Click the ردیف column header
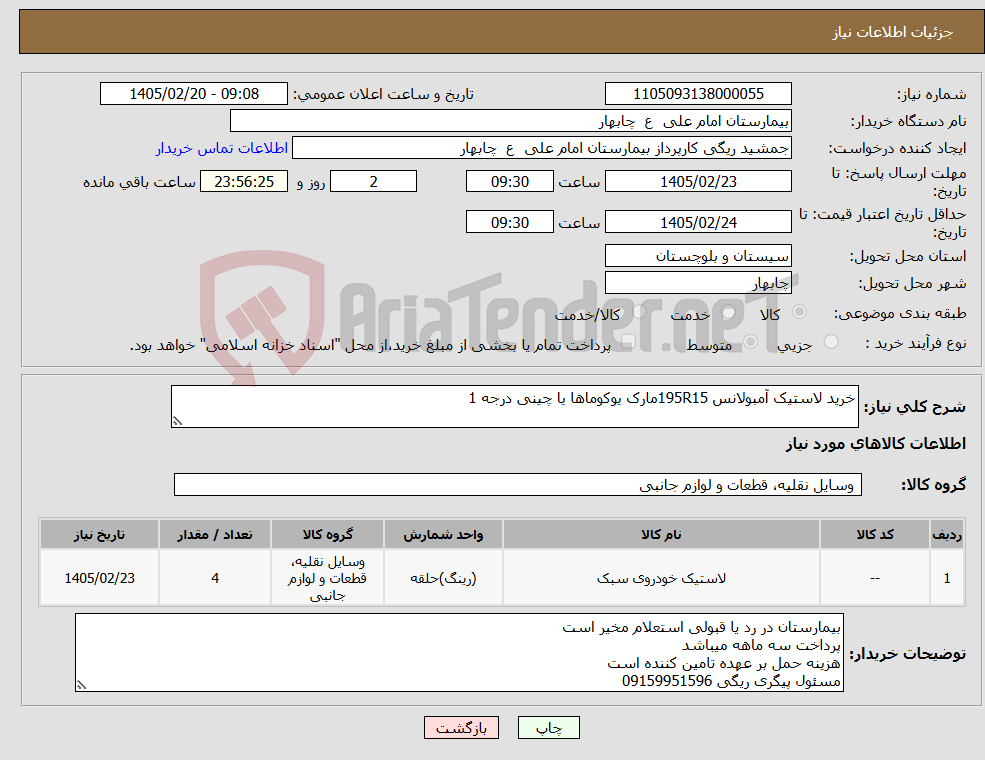The height and width of the screenshot is (760, 985). point(947,535)
